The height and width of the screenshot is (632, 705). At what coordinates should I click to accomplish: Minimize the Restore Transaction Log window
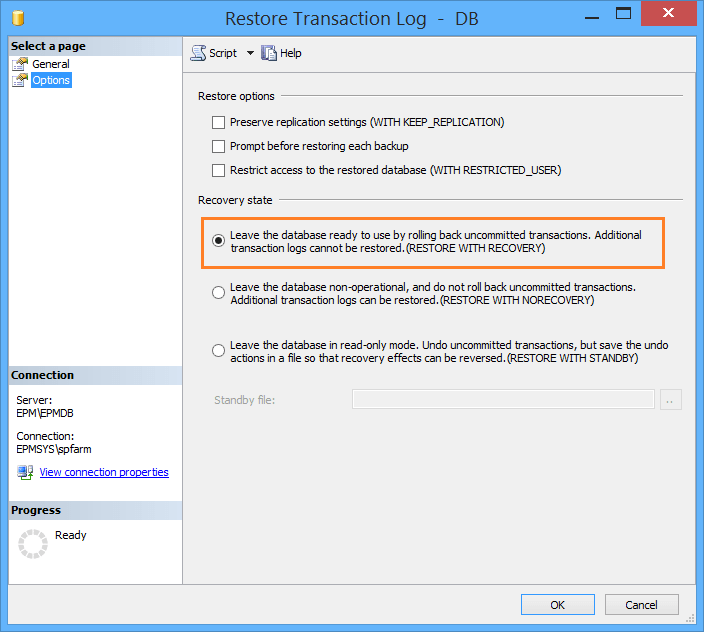point(592,17)
